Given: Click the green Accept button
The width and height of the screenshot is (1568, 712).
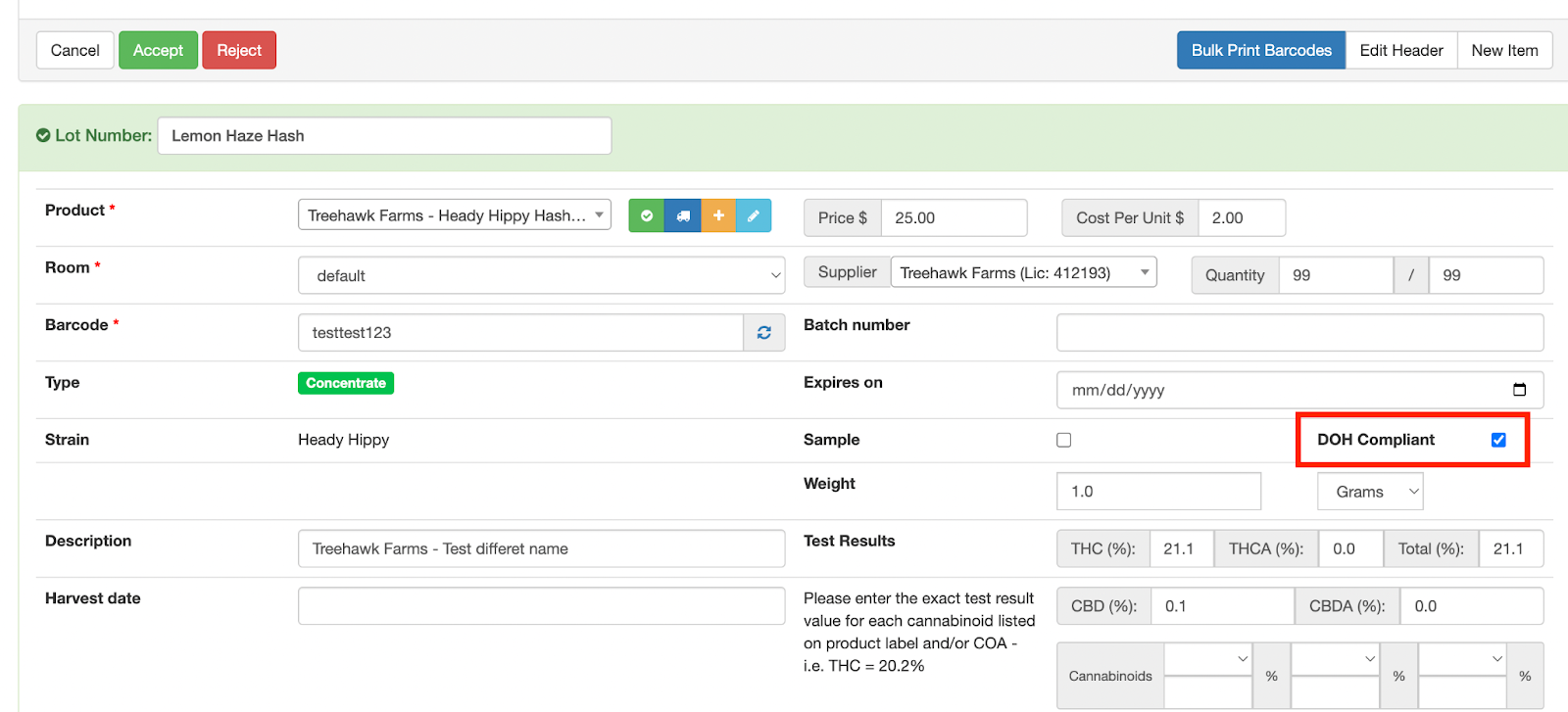Looking at the screenshot, I should point(159,50).
